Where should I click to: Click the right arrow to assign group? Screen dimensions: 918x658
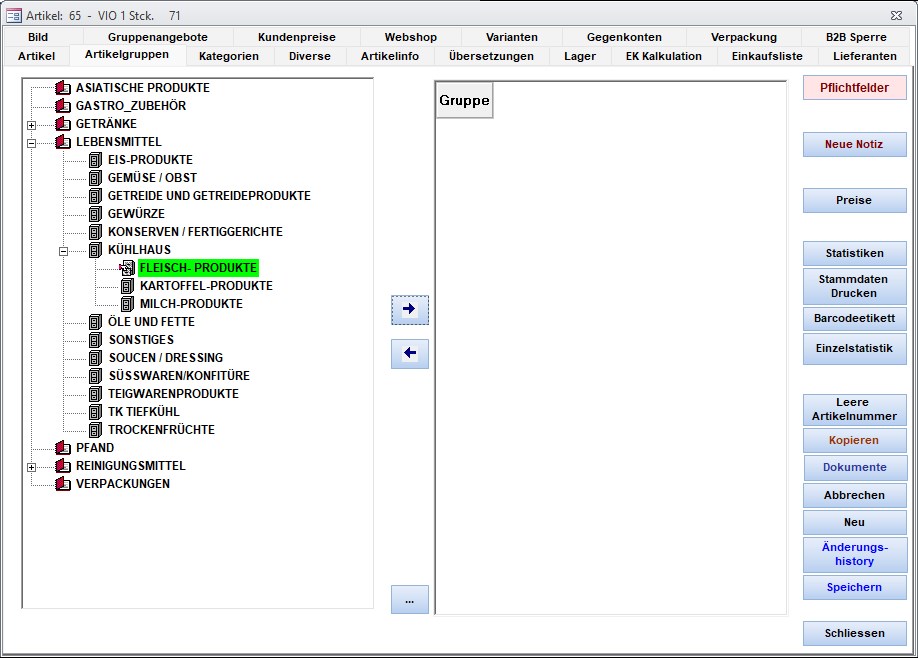(x=409, y=310)
